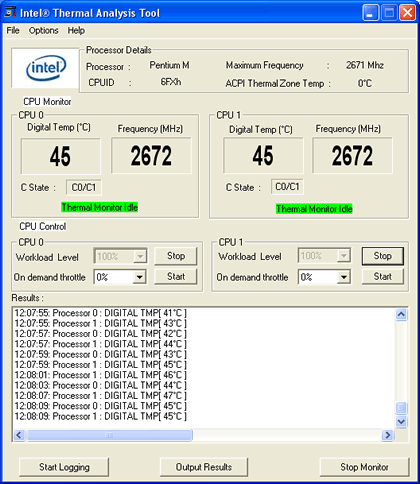Click the app icon in title bar

point(10,12)
